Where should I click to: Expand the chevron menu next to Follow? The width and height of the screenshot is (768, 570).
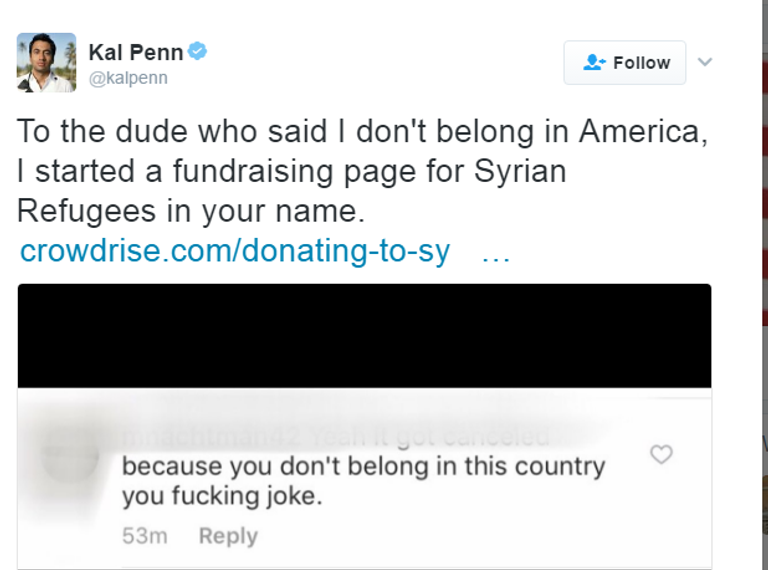tap(705, 62)
